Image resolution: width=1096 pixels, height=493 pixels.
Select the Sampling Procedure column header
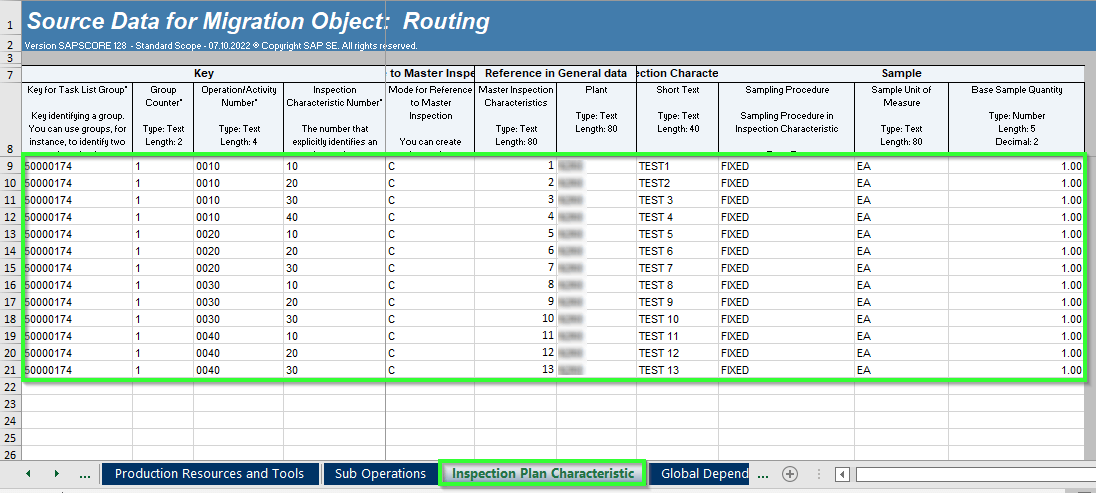click(x=786, y=117)
